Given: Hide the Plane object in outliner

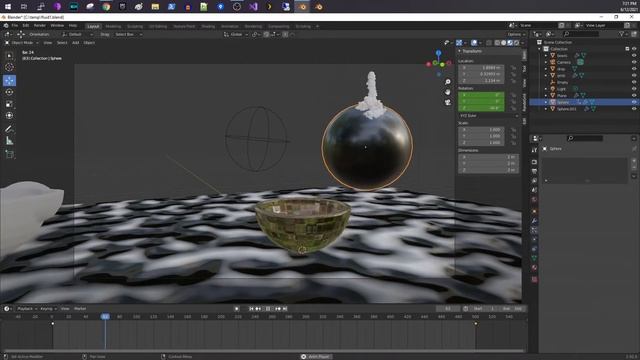Looking at the screenshot, I should click(x=634, y=96).
